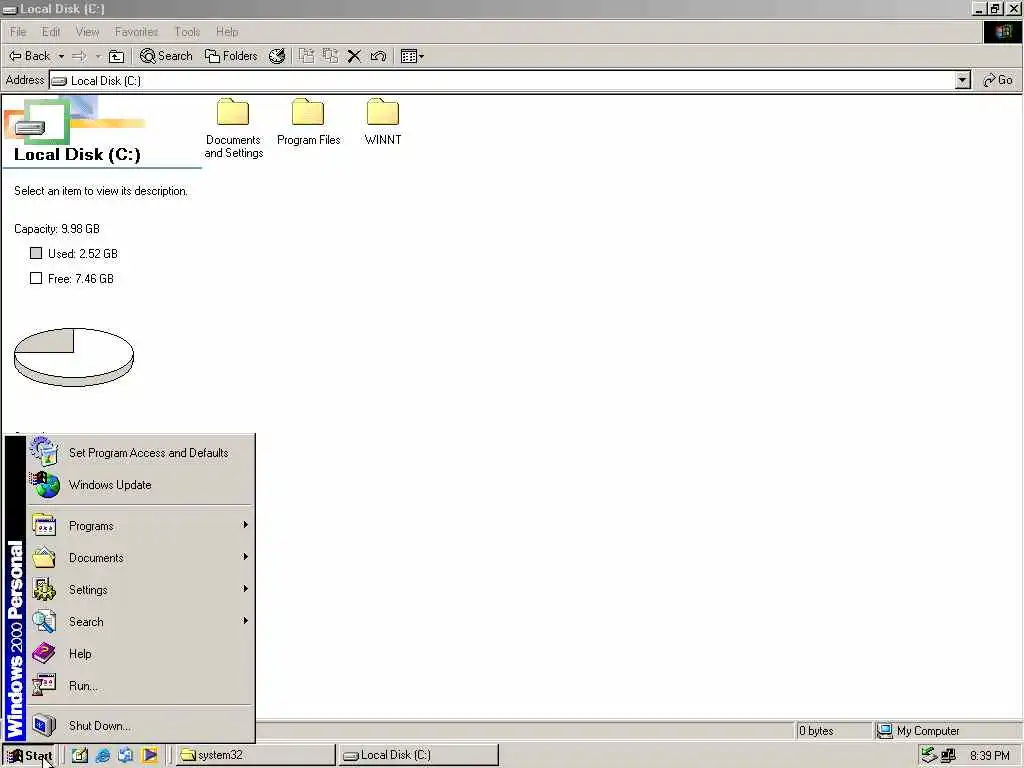Click the Set Program Access icon
The image size is (1024, 768).
45,452
